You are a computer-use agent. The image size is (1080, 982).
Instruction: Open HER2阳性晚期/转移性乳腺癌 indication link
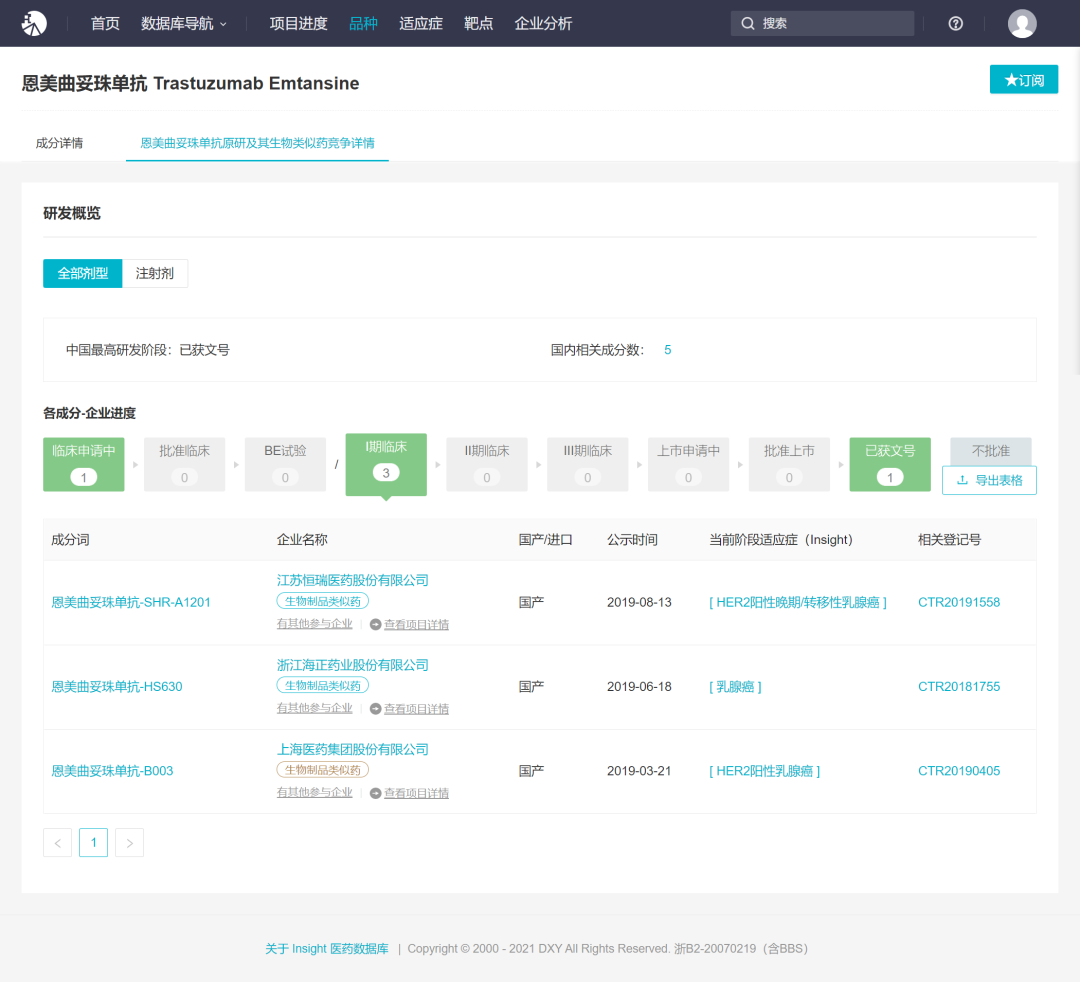(798, 603)
